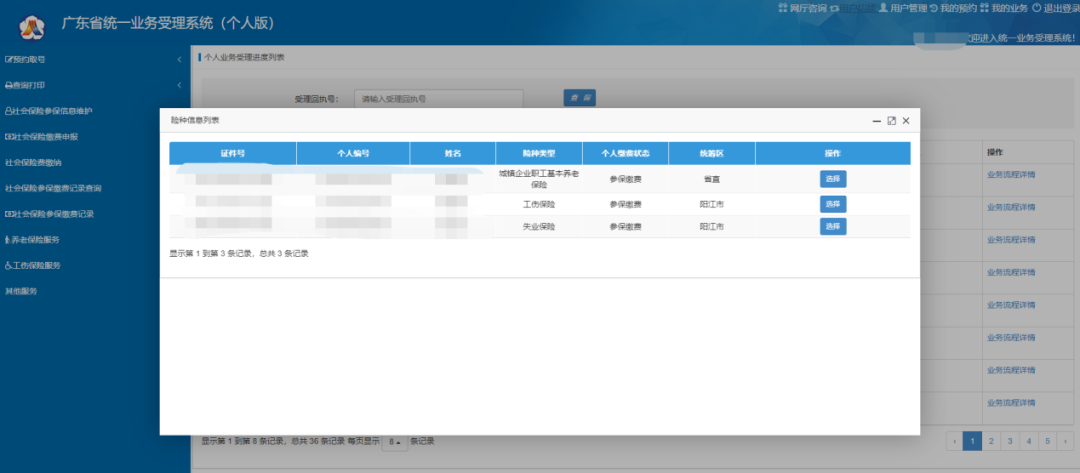
Task: Click the 受理回执号 input field
Action: (x=438, y=99)
